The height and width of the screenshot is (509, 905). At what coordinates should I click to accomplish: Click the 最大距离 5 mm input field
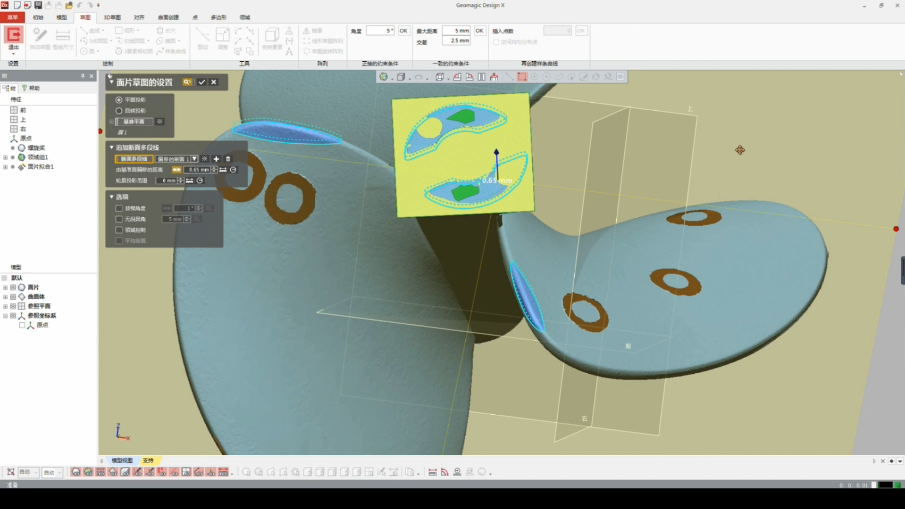point(456,31)
